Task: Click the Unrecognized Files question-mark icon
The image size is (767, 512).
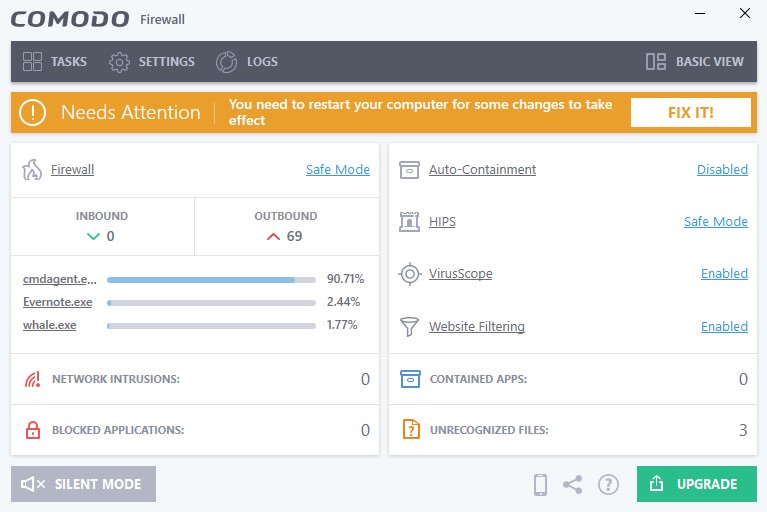Action: 411,429
